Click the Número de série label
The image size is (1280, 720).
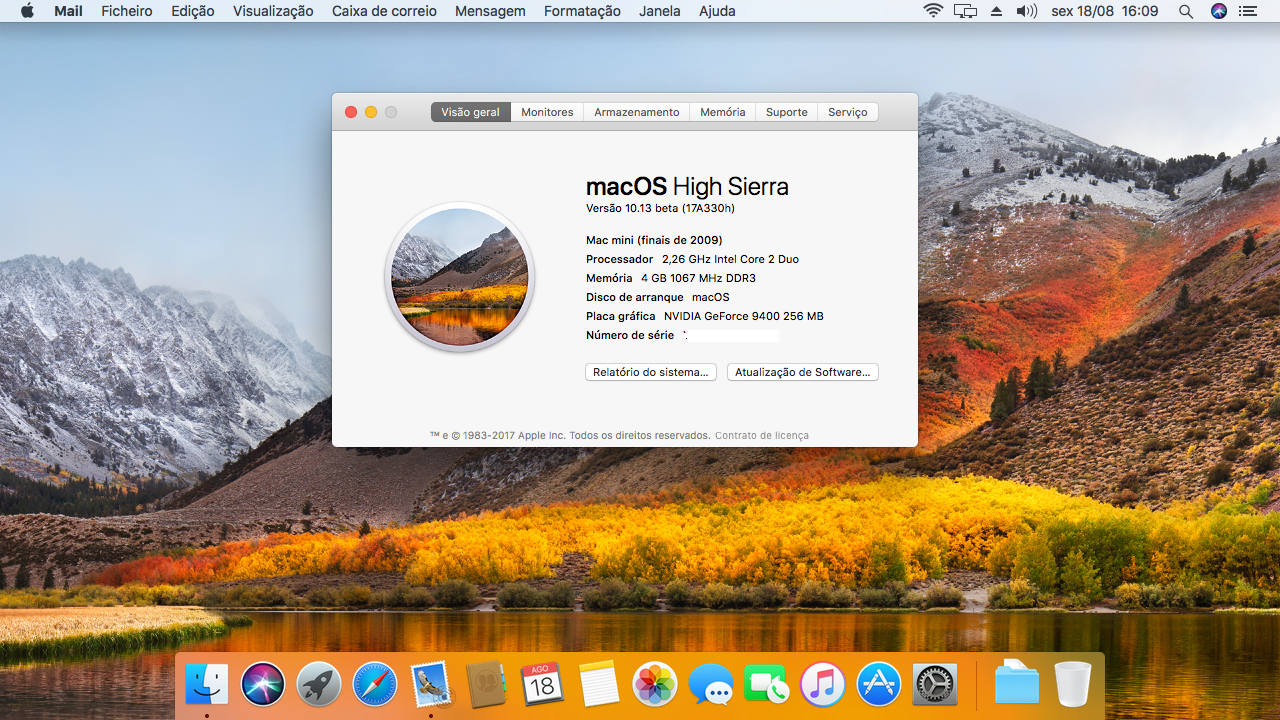pos(630,335)
